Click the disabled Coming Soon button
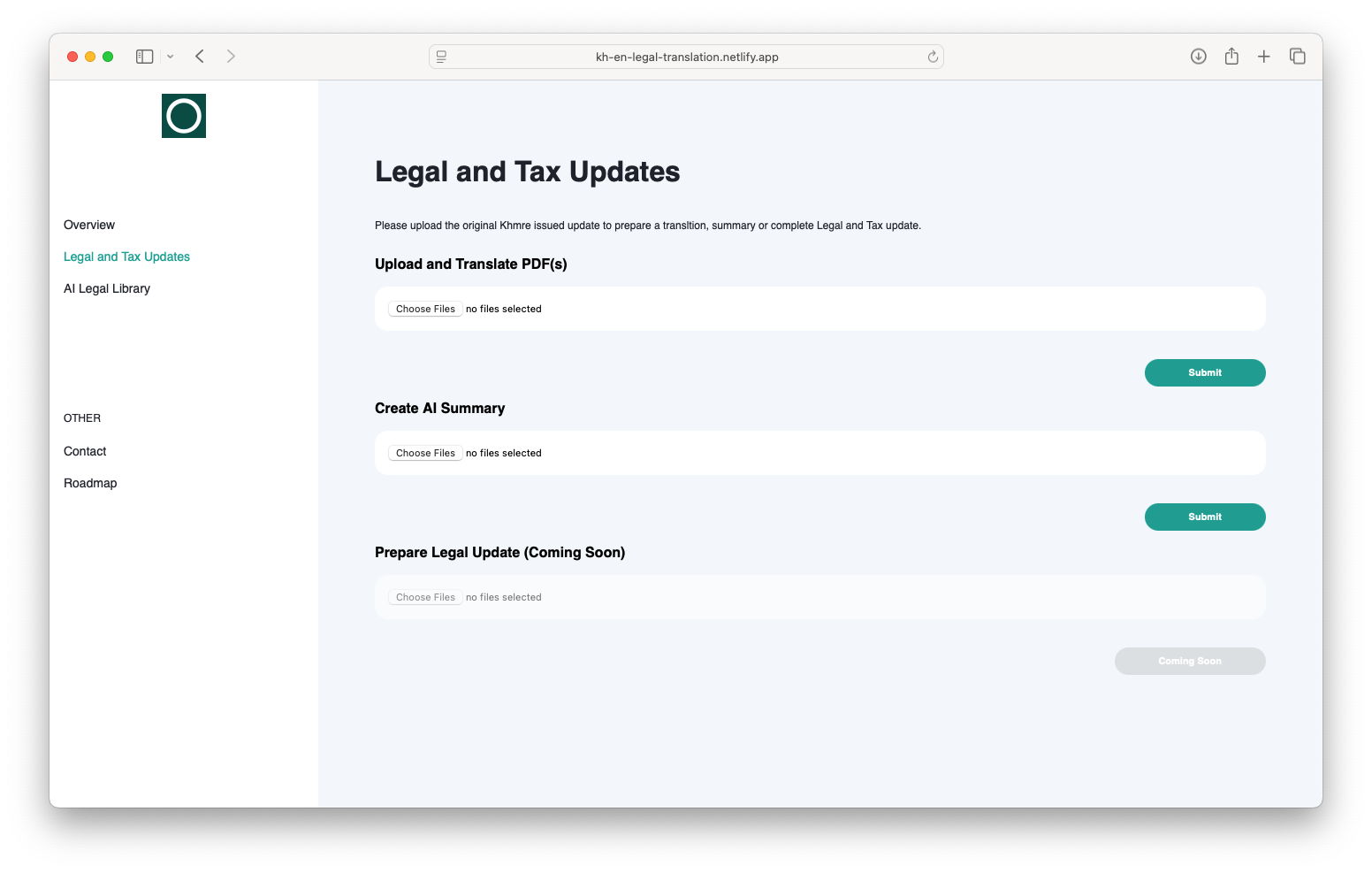Viewport: 1372px width, 873px height. coord(1190,661)
